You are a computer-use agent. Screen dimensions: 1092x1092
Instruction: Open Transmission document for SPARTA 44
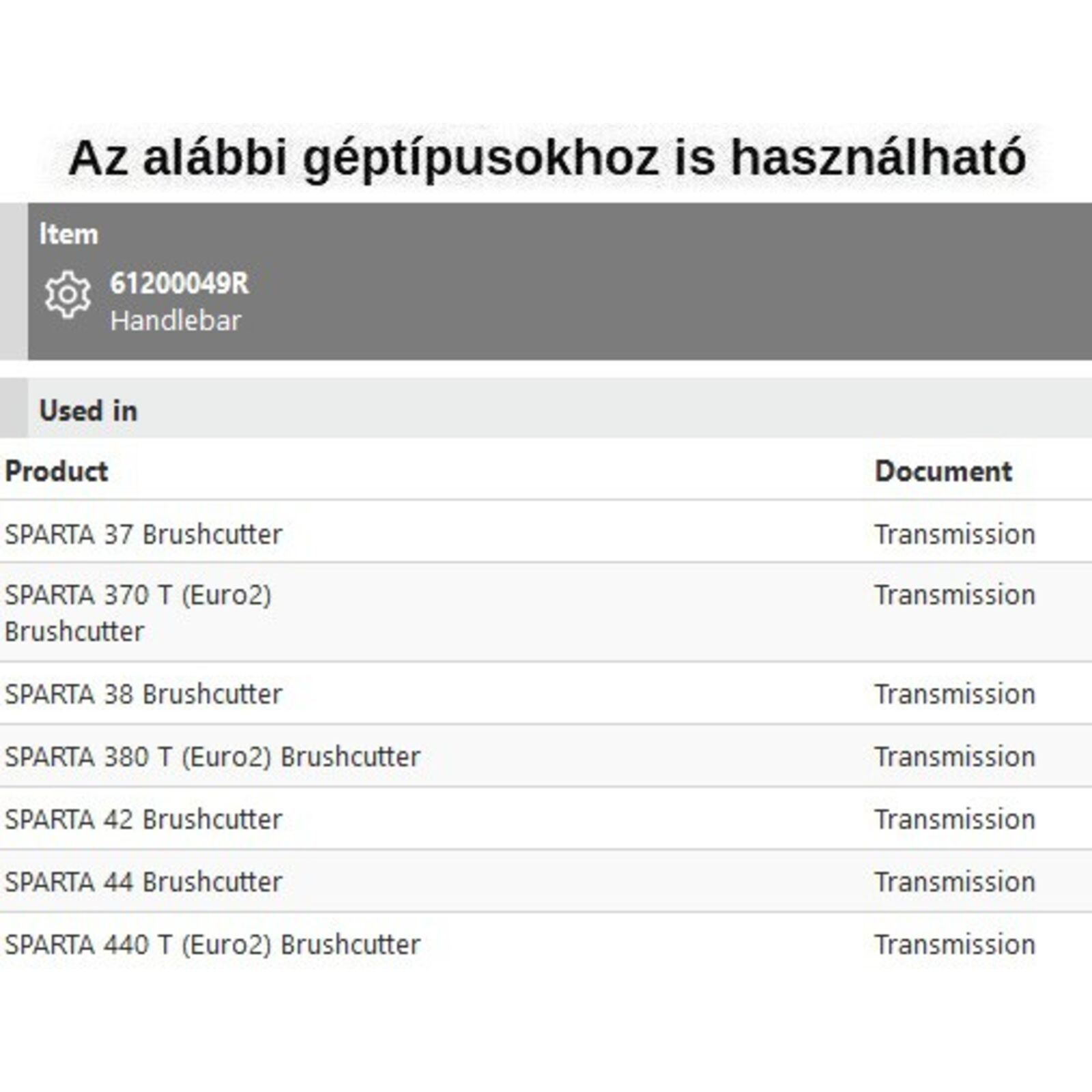click(x=955, y=882)
